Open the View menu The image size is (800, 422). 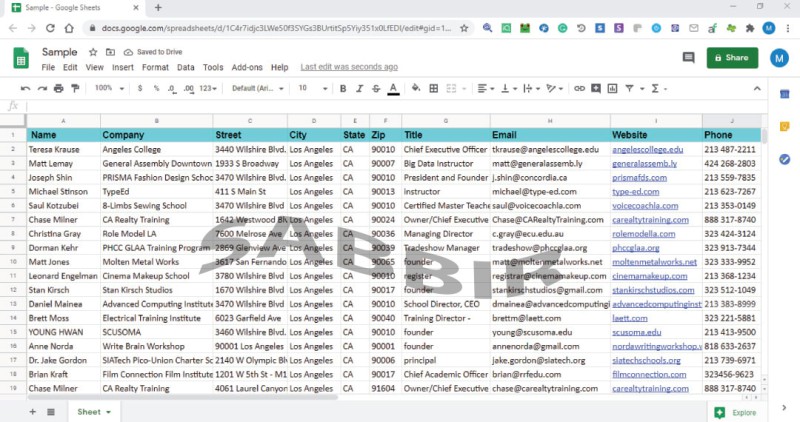(x=94, y=67)
